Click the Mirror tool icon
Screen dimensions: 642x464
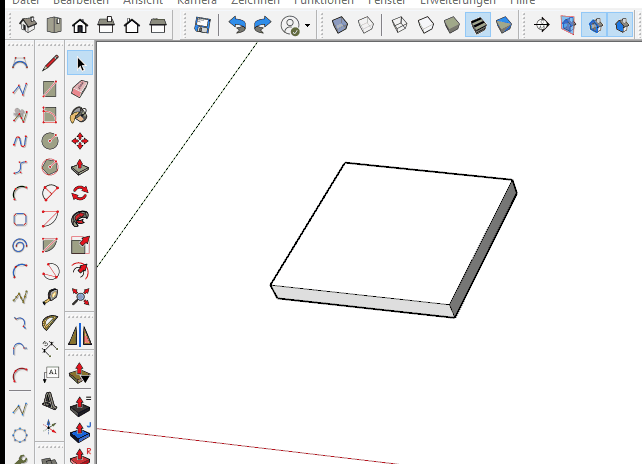(x=80, y=336)
